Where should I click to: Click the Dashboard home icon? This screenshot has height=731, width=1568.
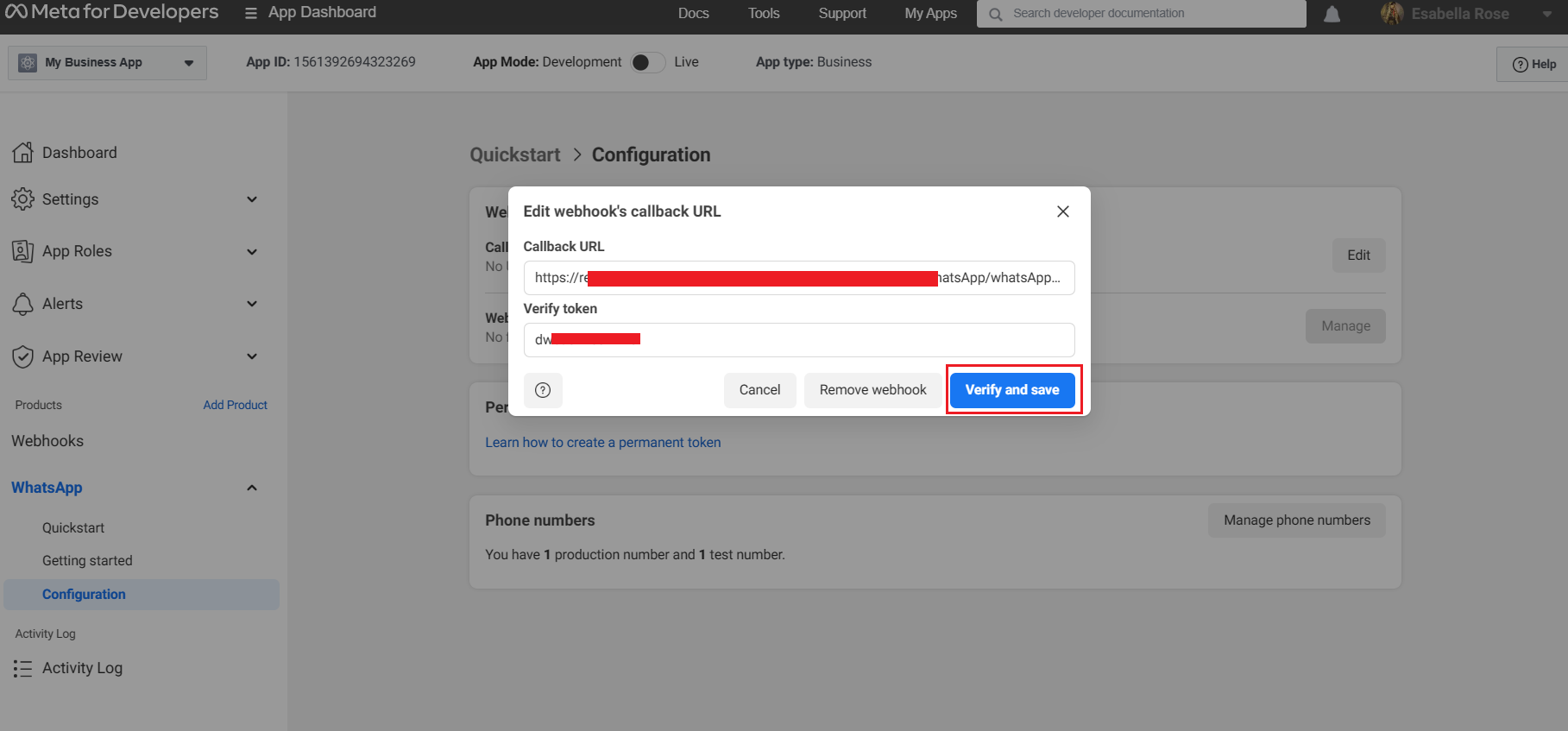click(23, 152)
